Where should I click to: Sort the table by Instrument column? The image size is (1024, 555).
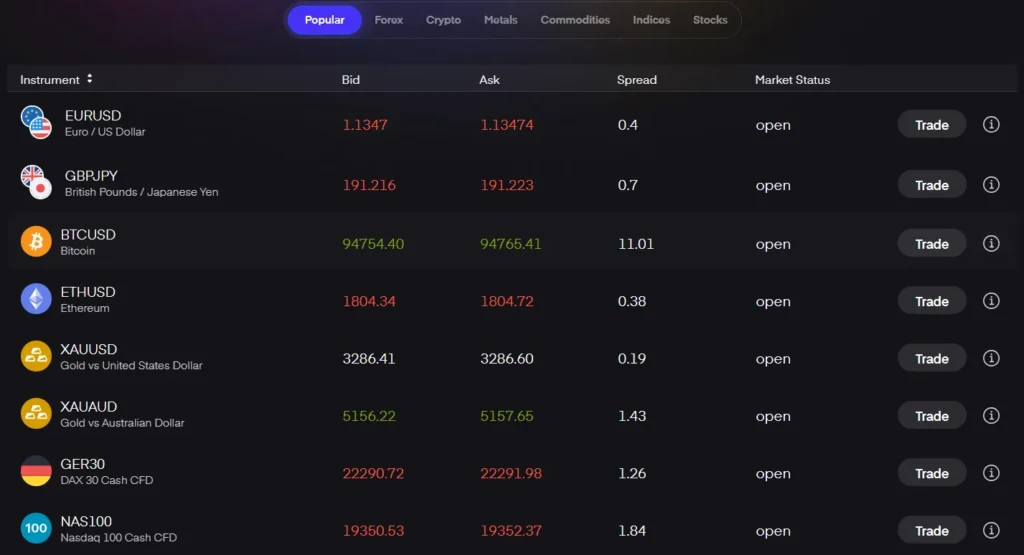89,79
